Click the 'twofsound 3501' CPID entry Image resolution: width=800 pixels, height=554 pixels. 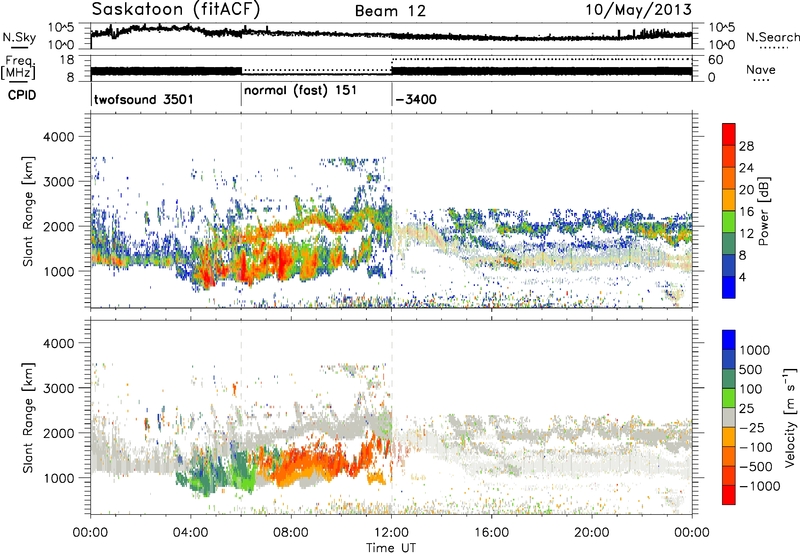click(x=144, y=99)
